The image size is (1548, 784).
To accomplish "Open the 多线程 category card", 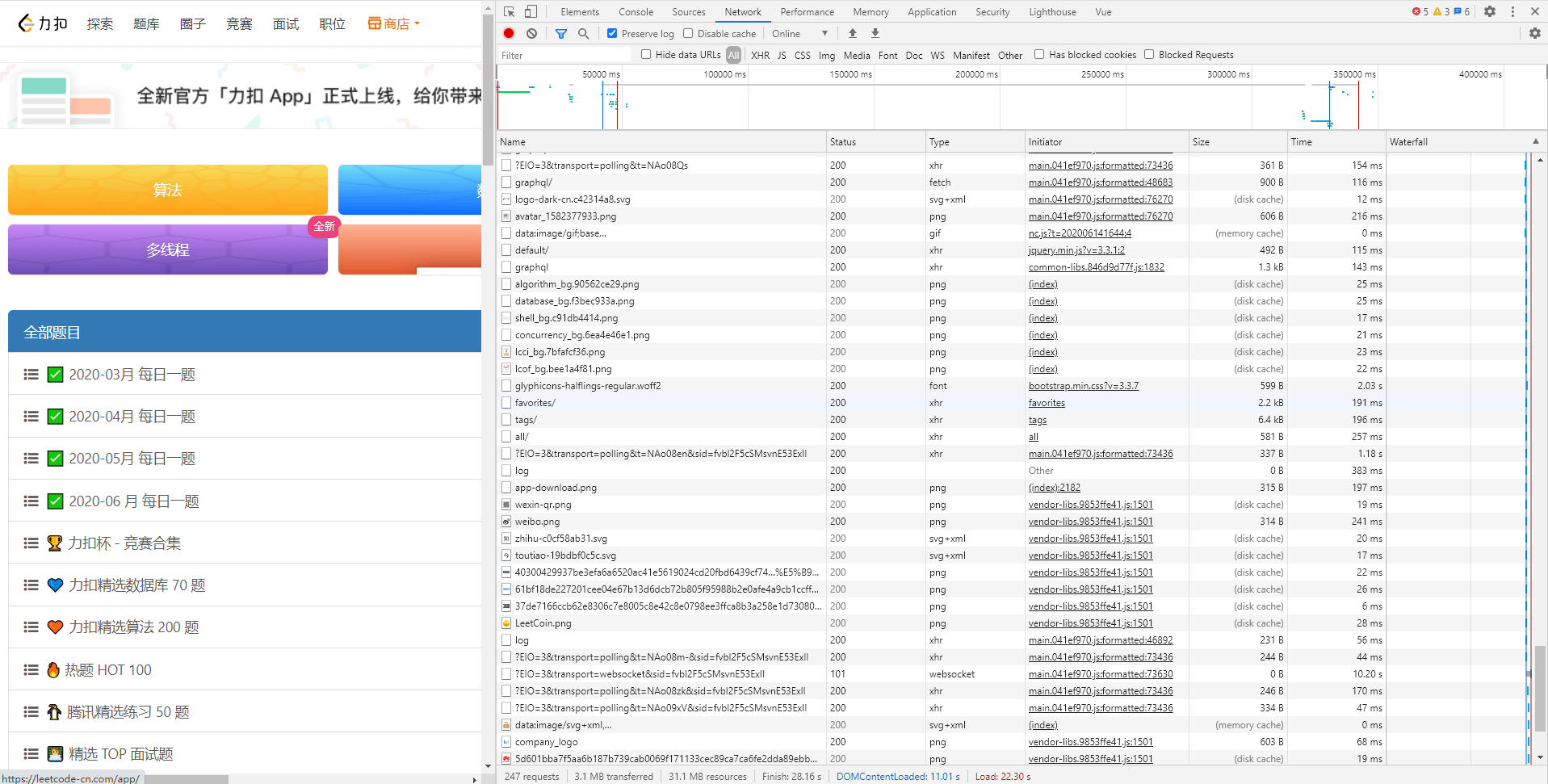I will pos(168,249).
